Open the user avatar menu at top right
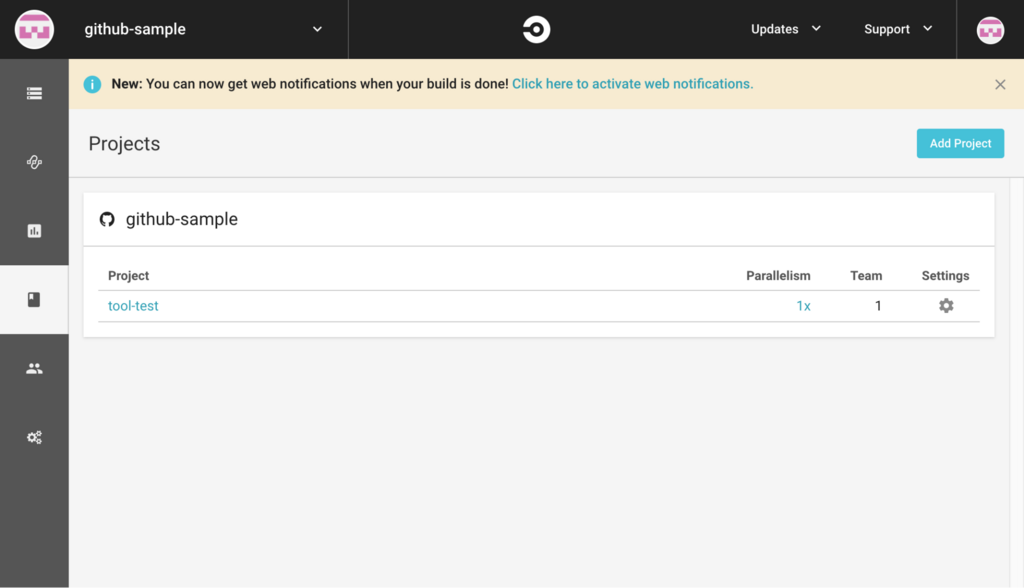This screenshot has height=588, width=1024. (x=990, y=30)
